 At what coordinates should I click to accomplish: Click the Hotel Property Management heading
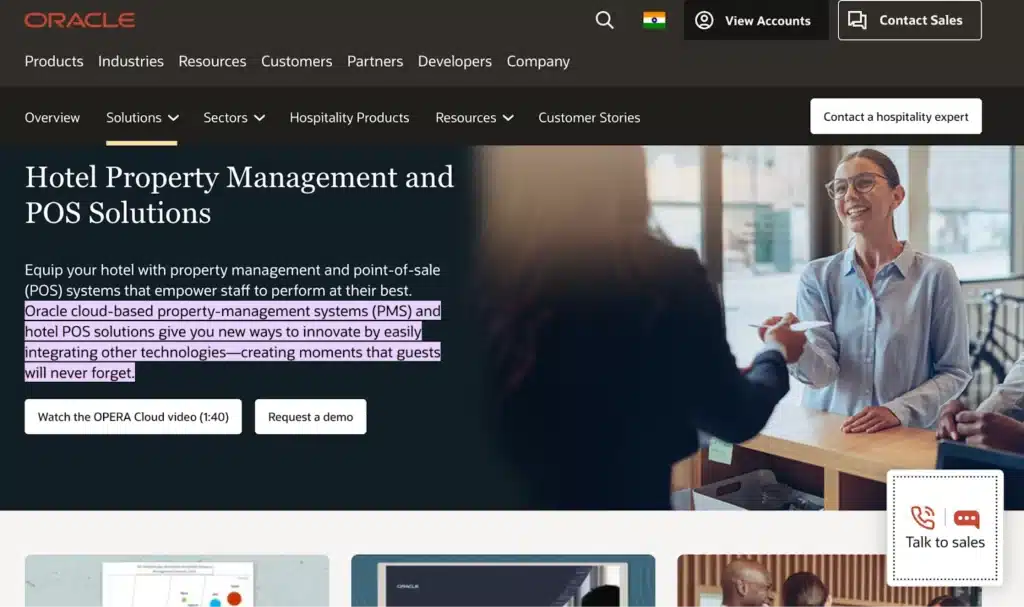239,195
